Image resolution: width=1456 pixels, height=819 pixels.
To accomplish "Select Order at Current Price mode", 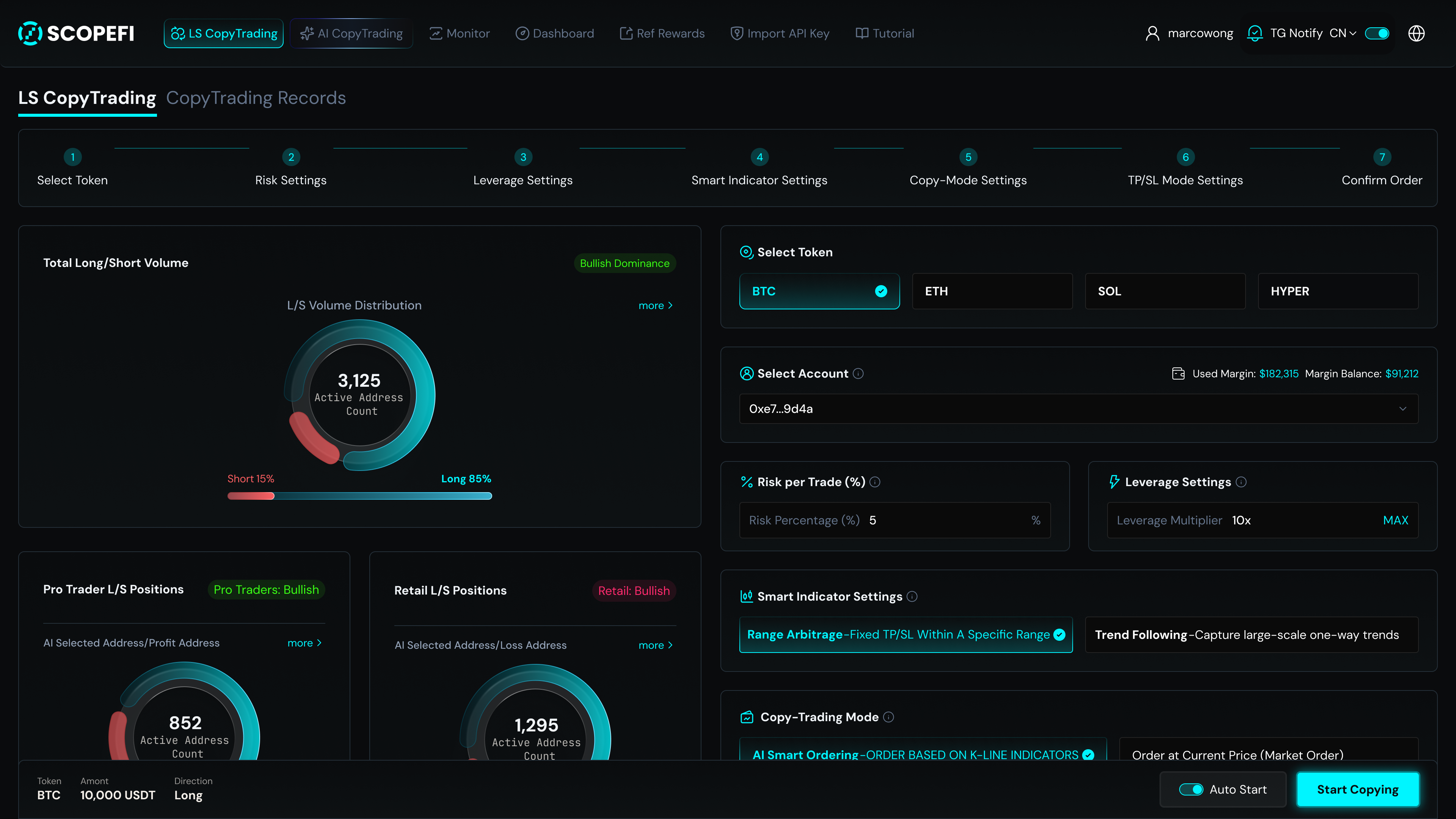I will pyautogui.click(x=1269, y=749).
